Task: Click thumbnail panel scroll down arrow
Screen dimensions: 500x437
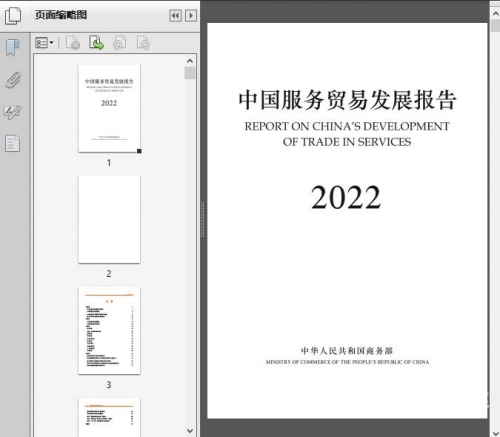Action: click(x=190, y=431)
